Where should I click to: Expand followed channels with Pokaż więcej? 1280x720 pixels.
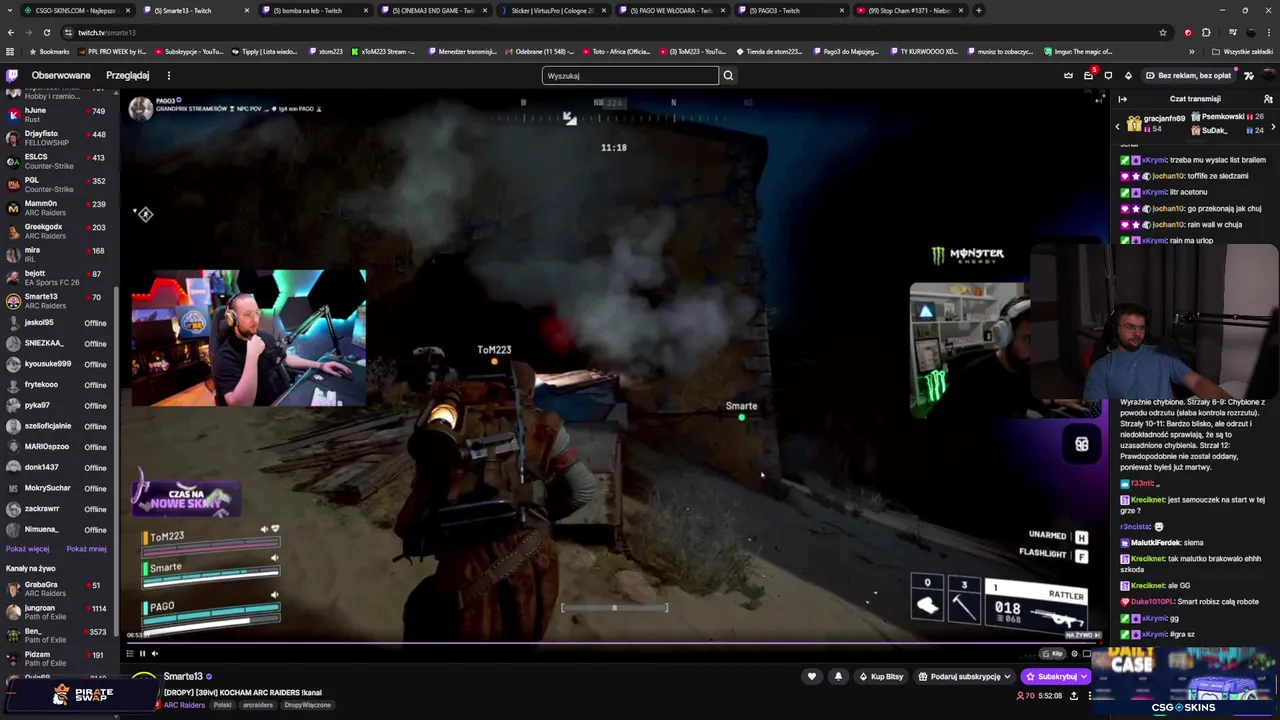27,548
